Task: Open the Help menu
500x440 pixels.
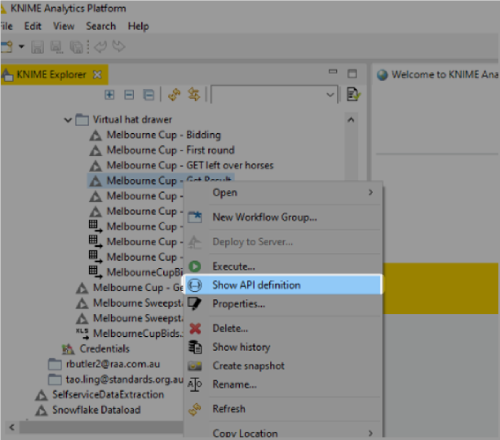Action: point(138,26)
